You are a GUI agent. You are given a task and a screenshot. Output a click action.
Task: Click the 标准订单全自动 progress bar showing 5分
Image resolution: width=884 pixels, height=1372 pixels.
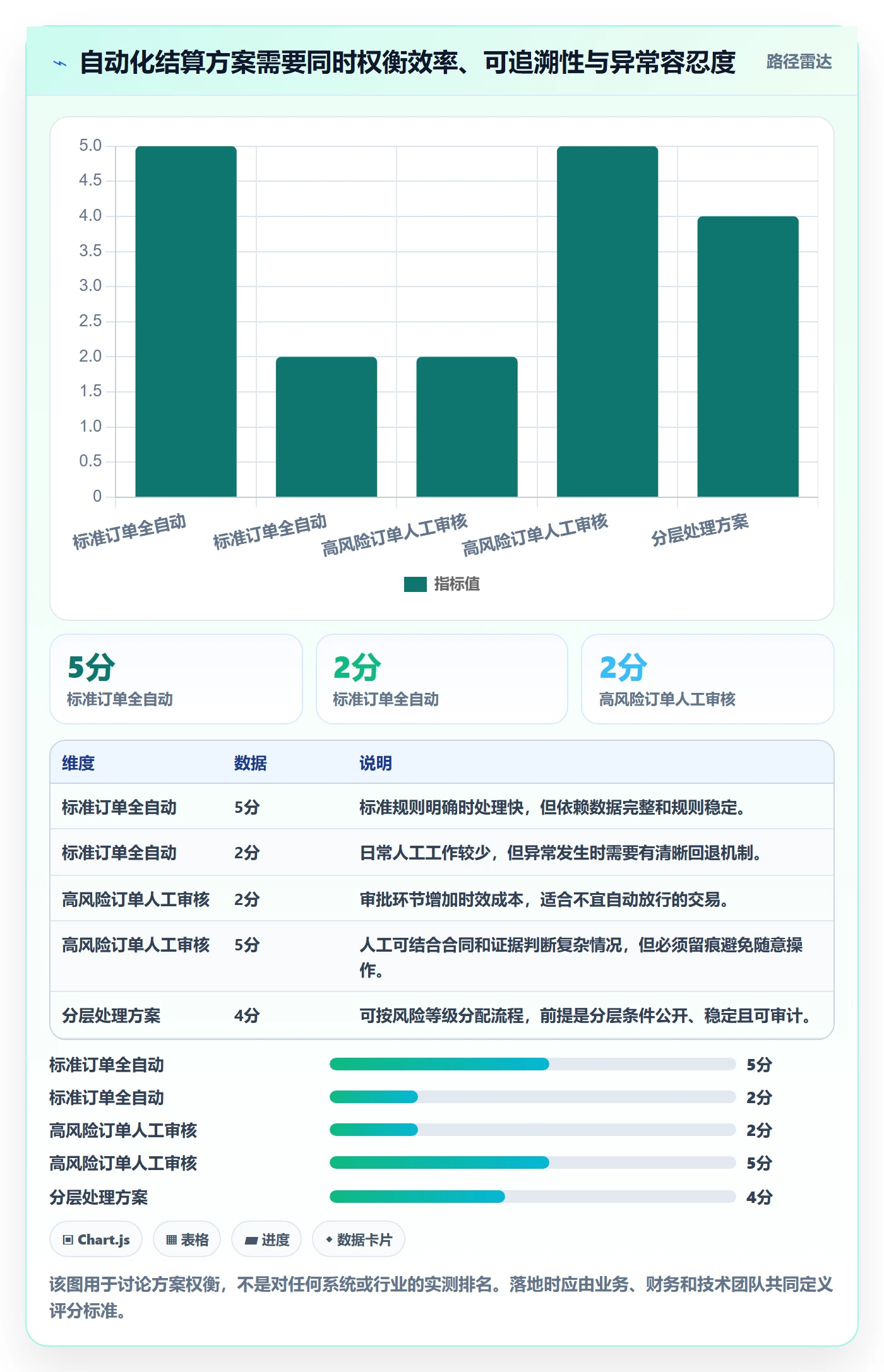(x=533, y=1065)
